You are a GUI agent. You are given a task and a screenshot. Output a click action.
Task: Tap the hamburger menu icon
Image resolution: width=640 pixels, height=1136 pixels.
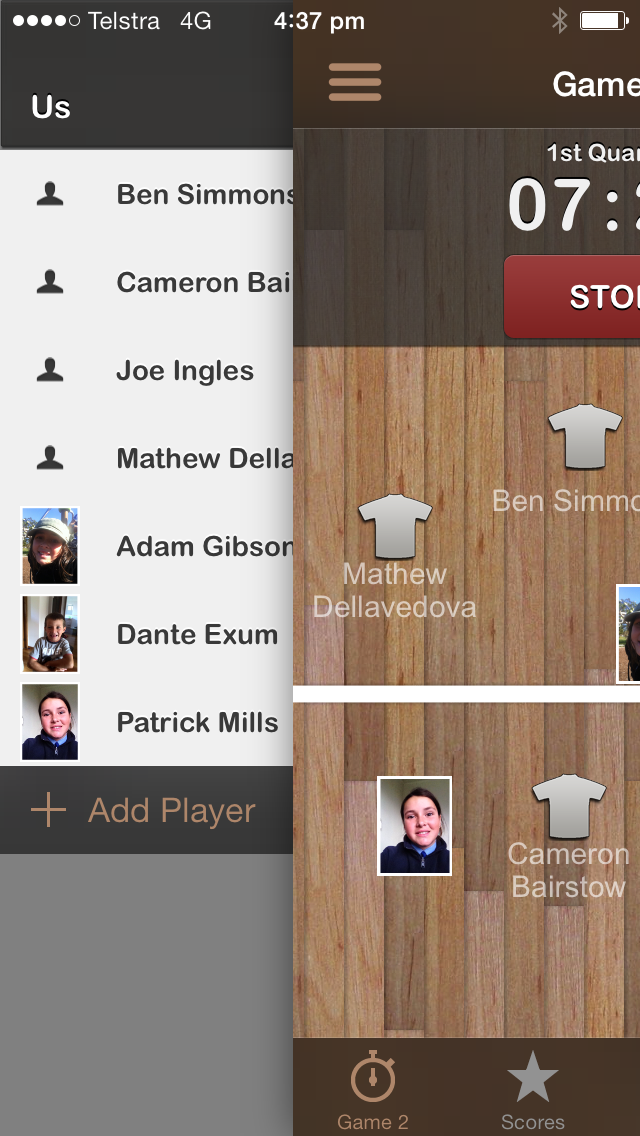(x=354, y=82)
